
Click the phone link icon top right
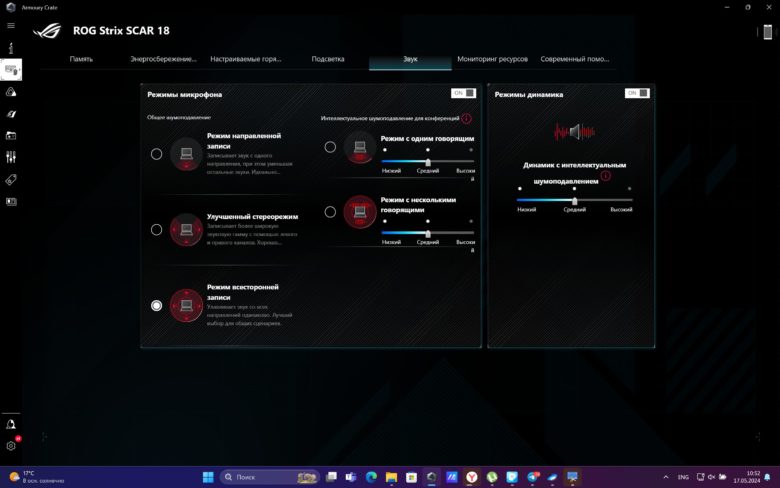[x=768, y=32]
